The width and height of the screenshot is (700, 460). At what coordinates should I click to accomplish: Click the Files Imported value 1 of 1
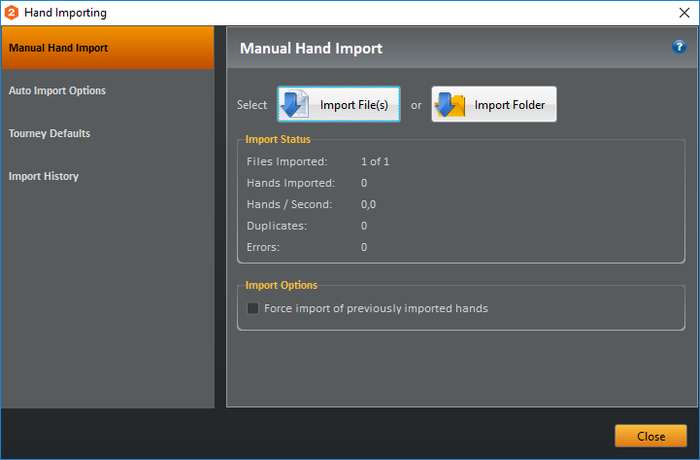pos(375,162)
